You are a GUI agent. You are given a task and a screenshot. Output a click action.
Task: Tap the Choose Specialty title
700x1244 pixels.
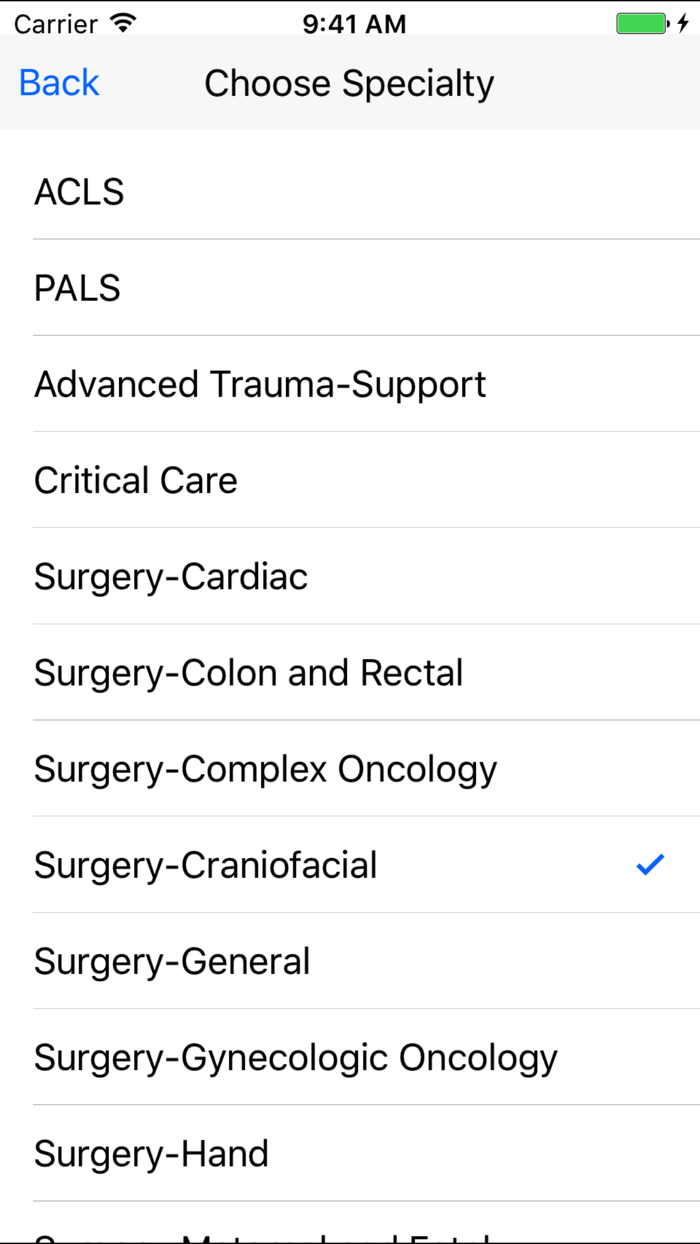(348, 84)
